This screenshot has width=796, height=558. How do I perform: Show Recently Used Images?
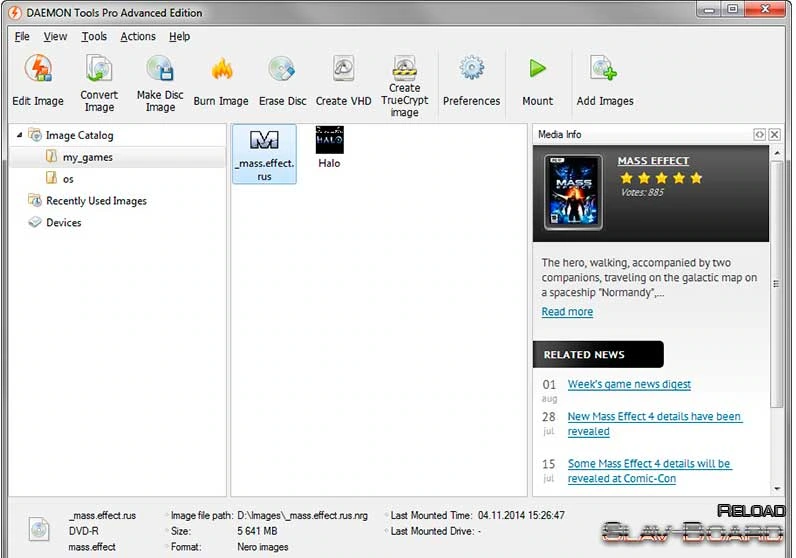(96, 201)
